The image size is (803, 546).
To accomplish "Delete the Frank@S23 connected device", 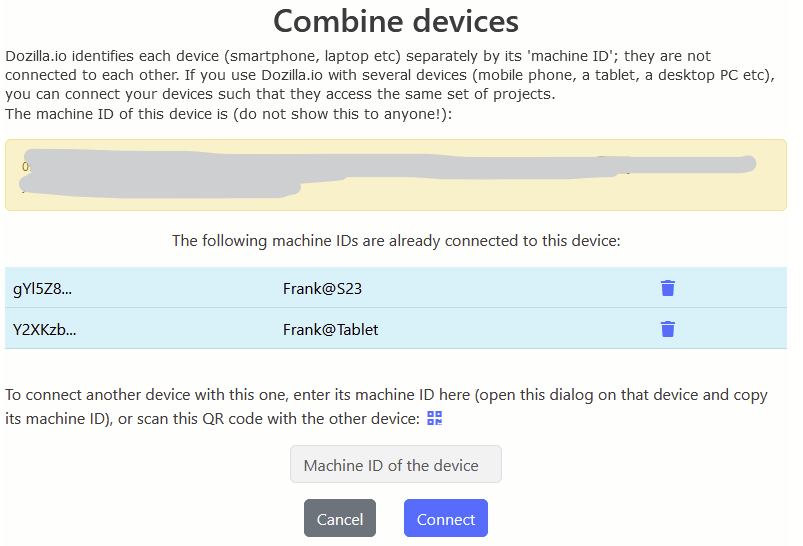I will (668, 288).
